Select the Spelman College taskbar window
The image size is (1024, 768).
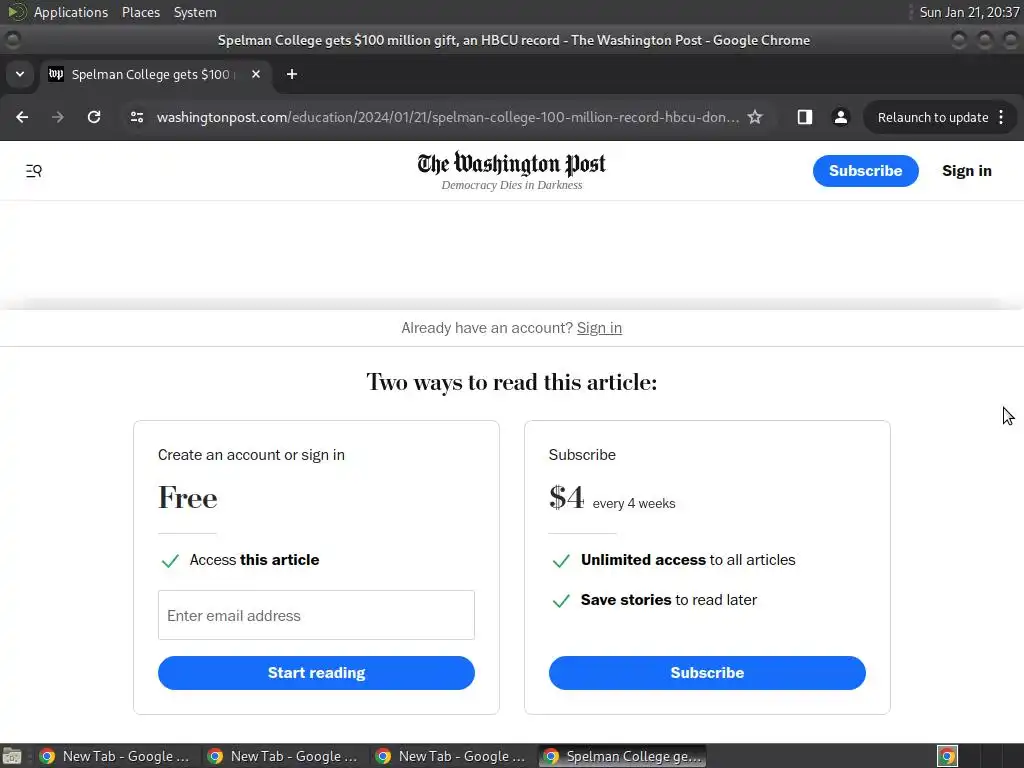(x=622, y=756)
